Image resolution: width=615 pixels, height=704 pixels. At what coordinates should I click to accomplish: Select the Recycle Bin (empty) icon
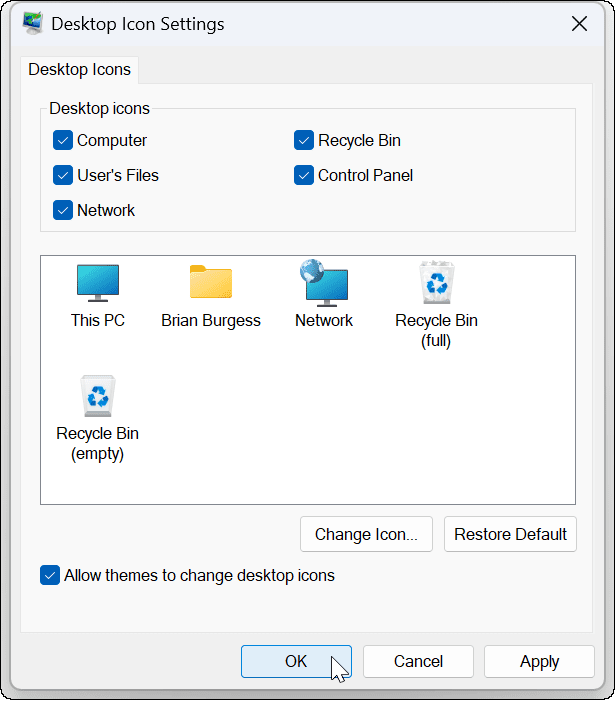tap(98, 396)
